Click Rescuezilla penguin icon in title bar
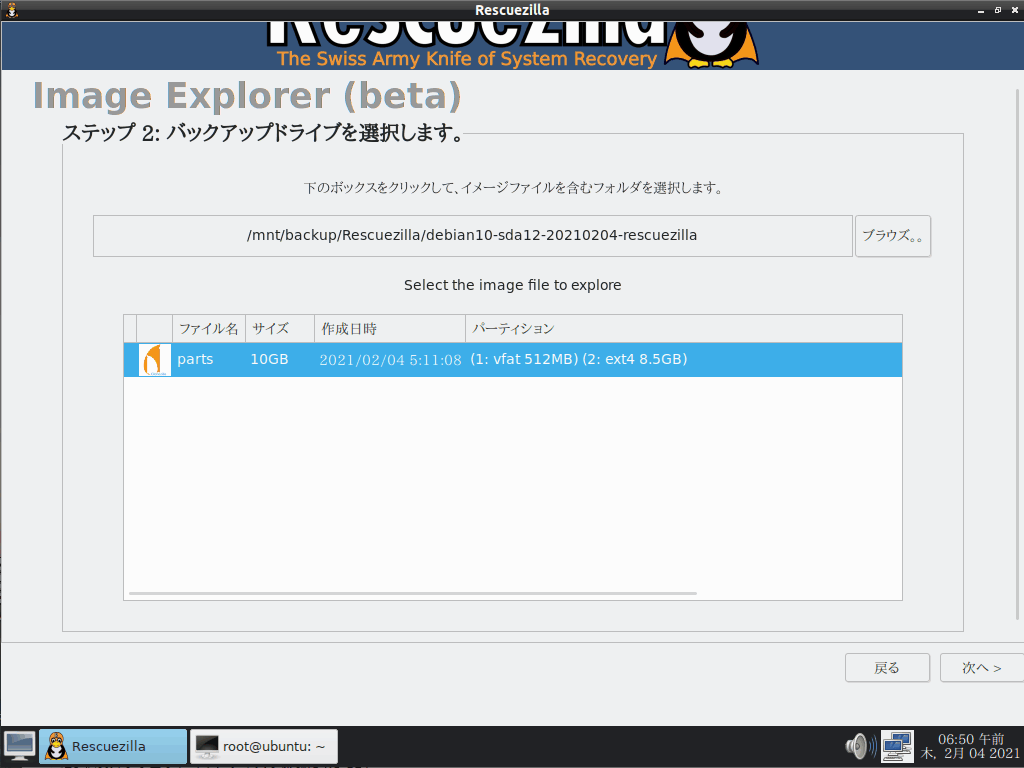 point(11,10)
